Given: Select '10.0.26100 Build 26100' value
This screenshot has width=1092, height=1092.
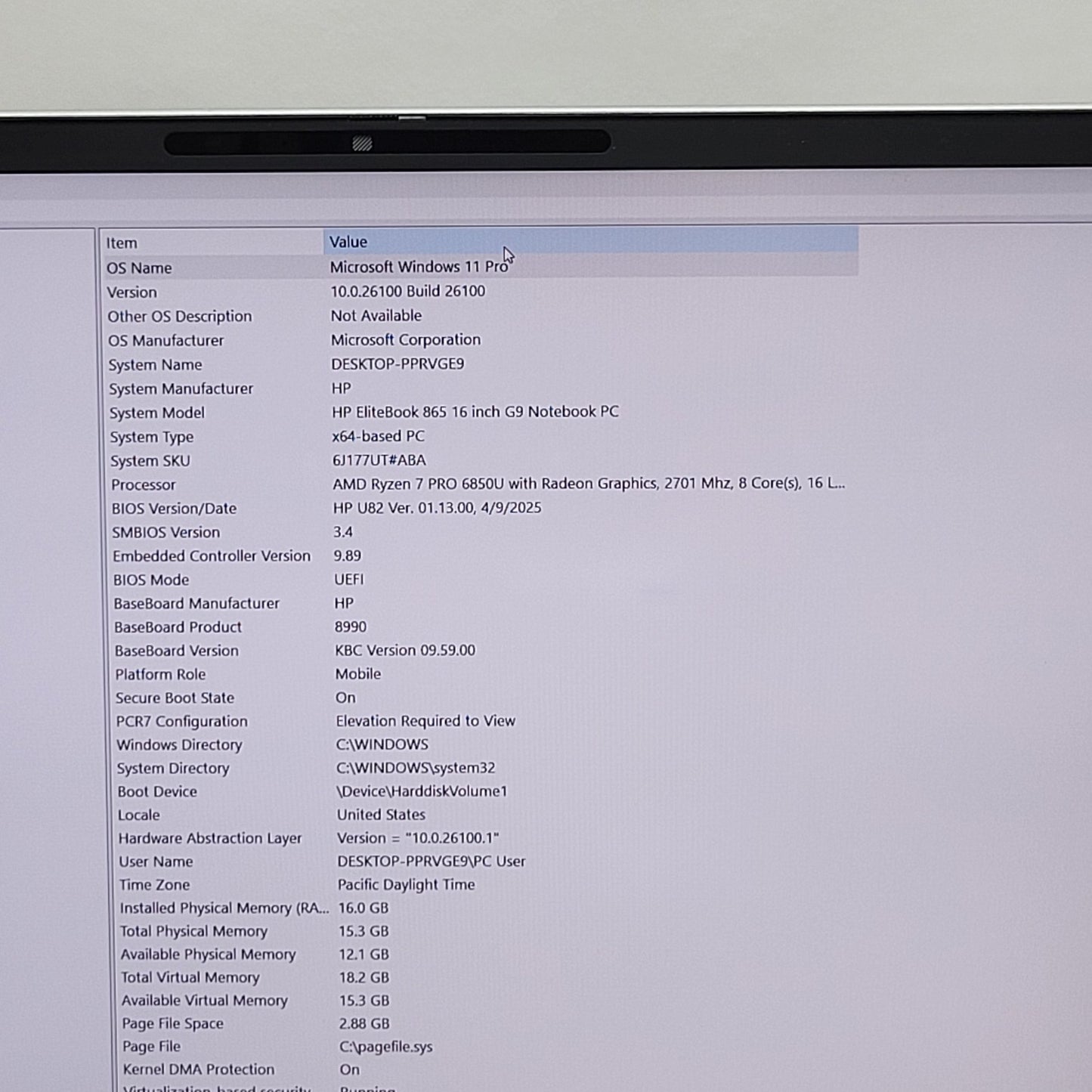Looking at the screenshot, I should pyautogui.click(x=408, y=291).
